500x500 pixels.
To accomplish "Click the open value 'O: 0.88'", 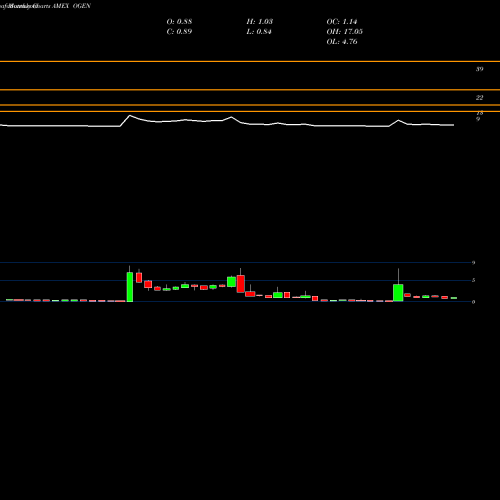I will 179,21.
